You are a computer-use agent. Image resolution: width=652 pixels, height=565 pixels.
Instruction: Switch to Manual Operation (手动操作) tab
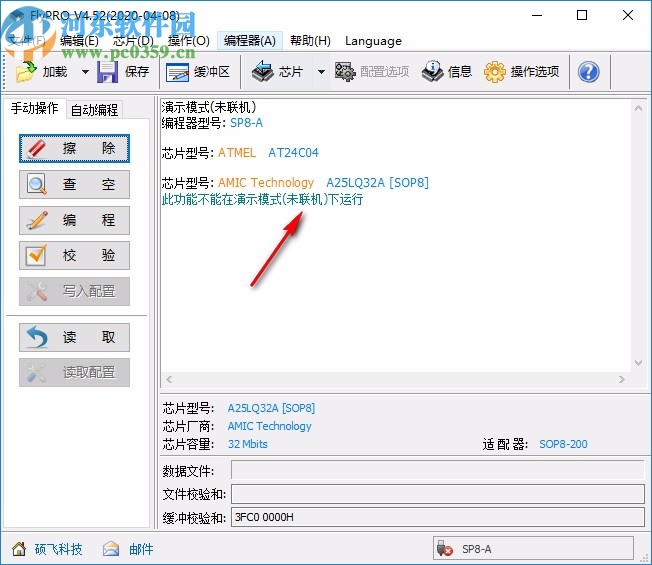(35, 109)
